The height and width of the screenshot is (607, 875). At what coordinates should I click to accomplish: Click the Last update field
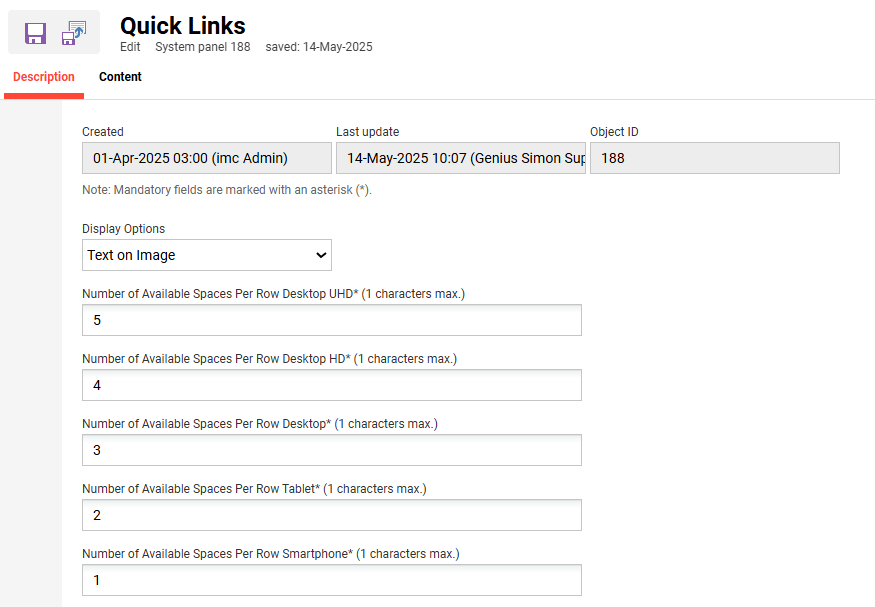[460, 158]
